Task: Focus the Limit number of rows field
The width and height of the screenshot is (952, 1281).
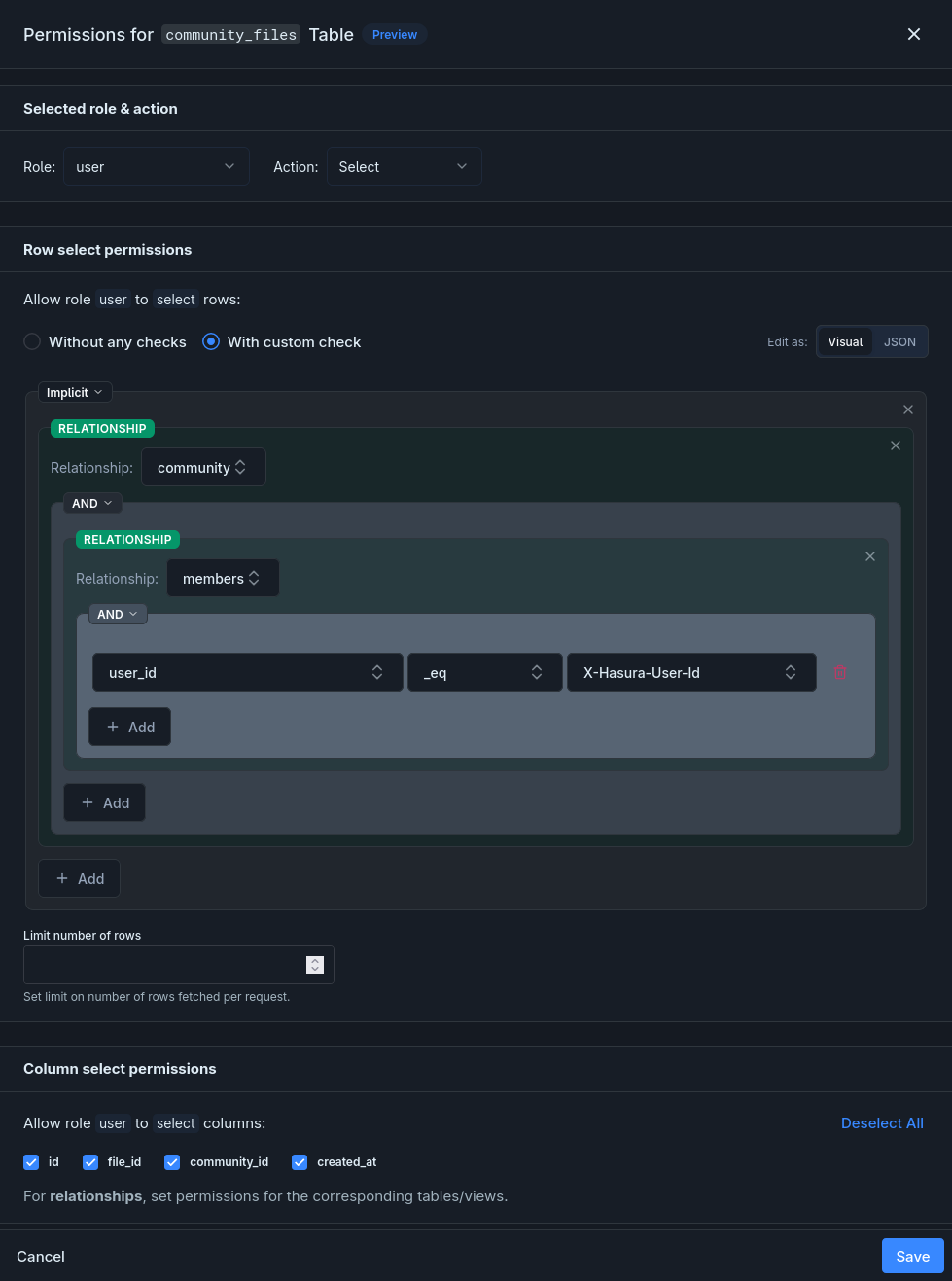Action: pos(179,965)
